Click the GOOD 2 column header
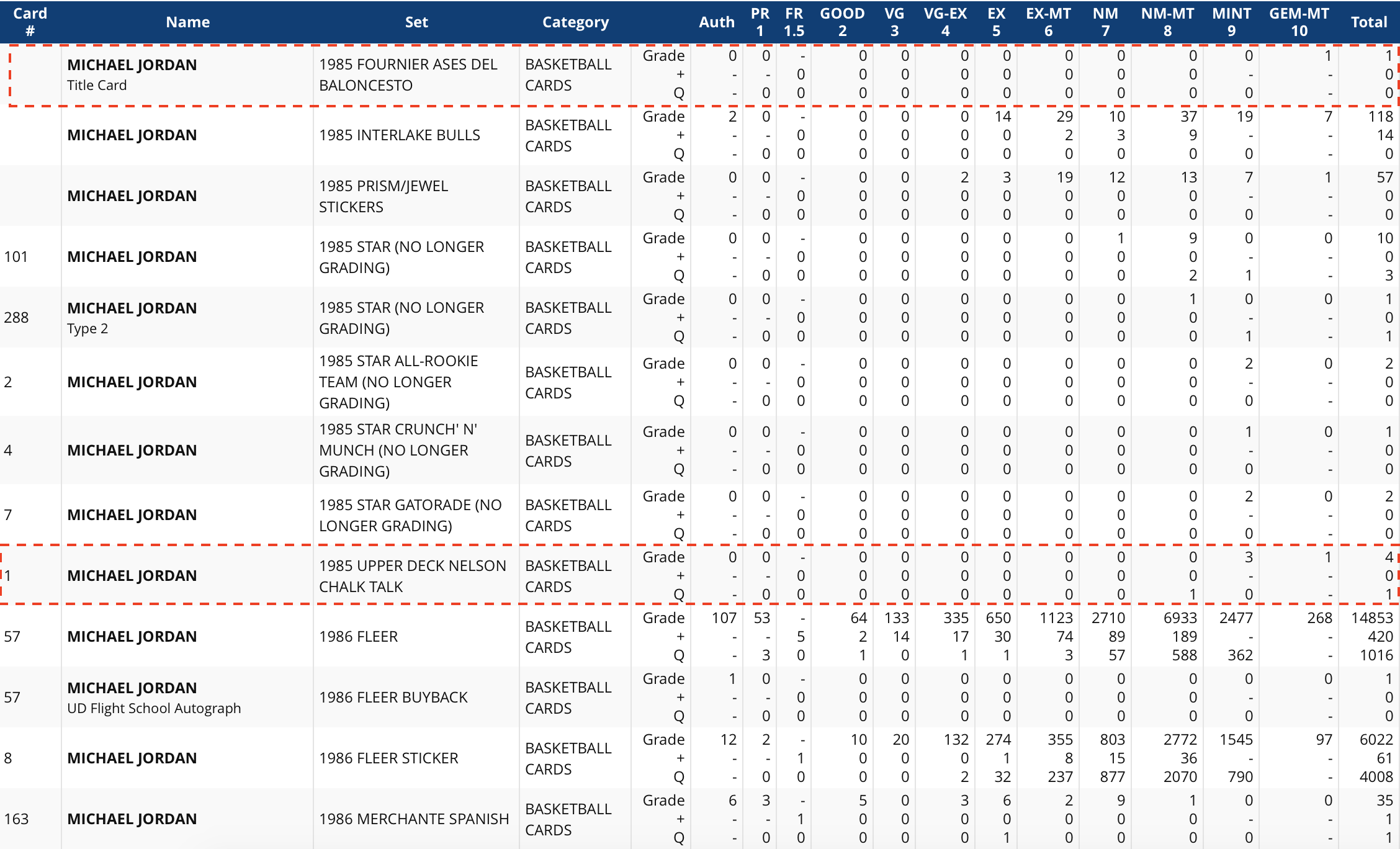Image resolution: width=1400 pixels, height=849 pixels. click(842, 22)
